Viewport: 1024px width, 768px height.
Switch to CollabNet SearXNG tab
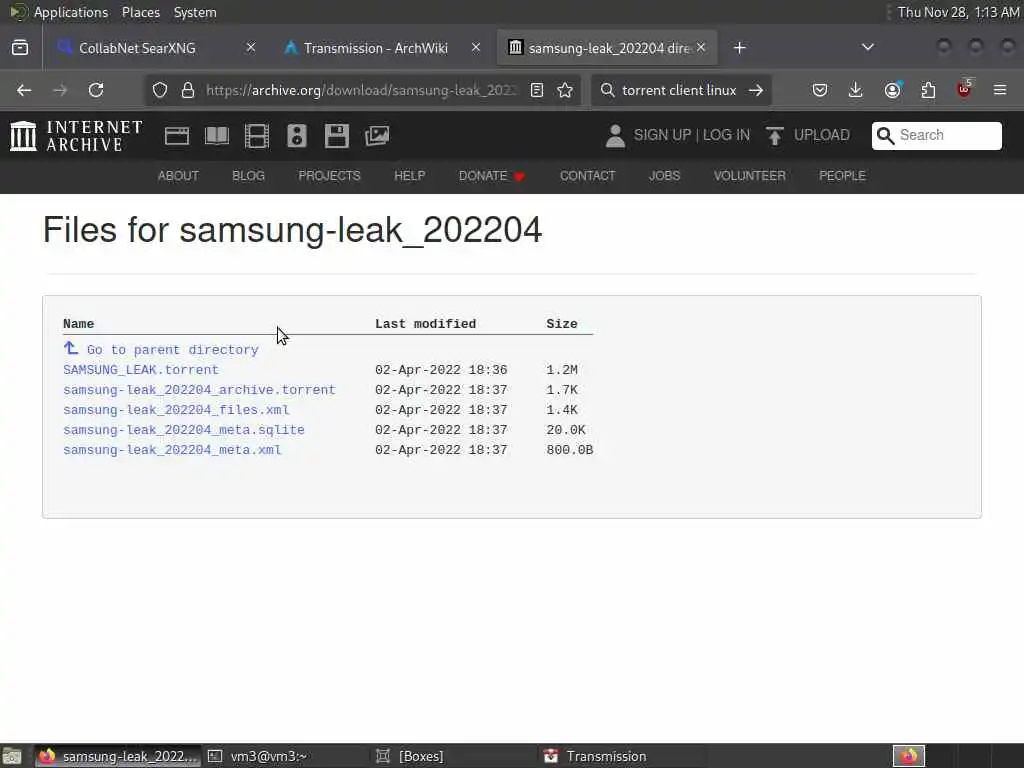(157, 48)
